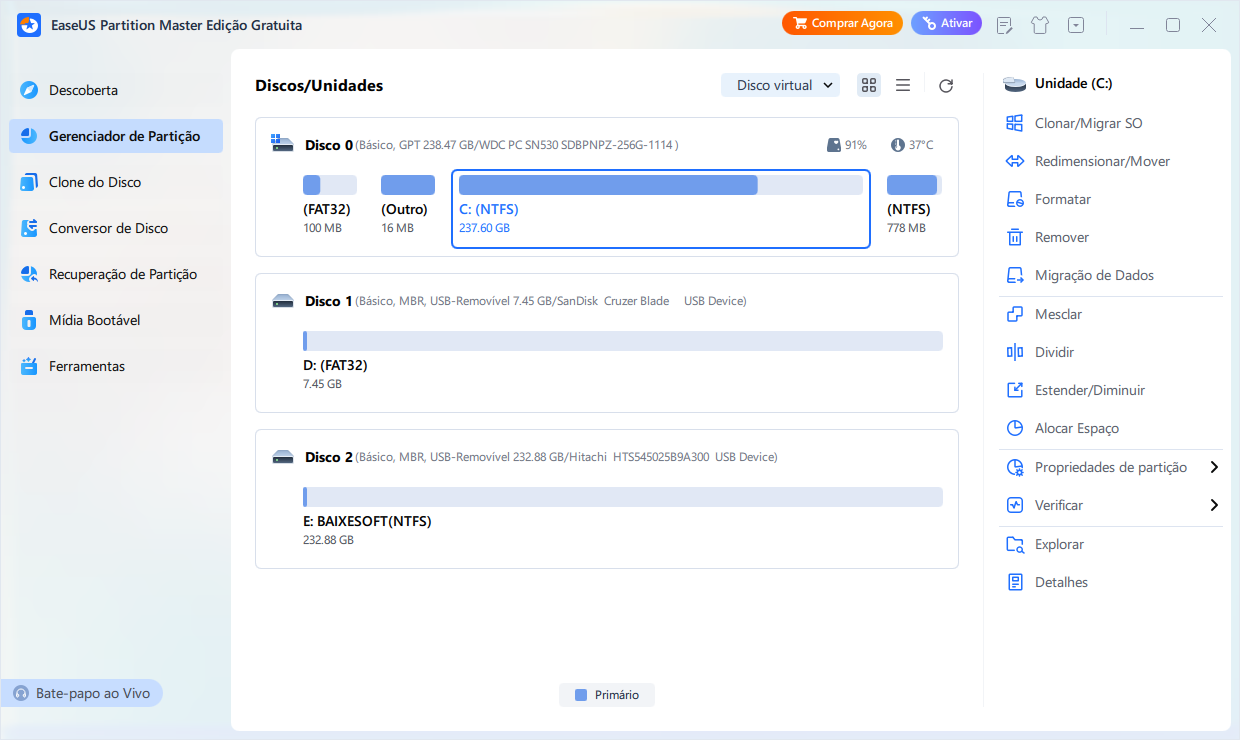Image resolution: width=1240 pixels, height=740 pixels.
Task: Click the EaseUS app logo
Action: coord(27,25)
